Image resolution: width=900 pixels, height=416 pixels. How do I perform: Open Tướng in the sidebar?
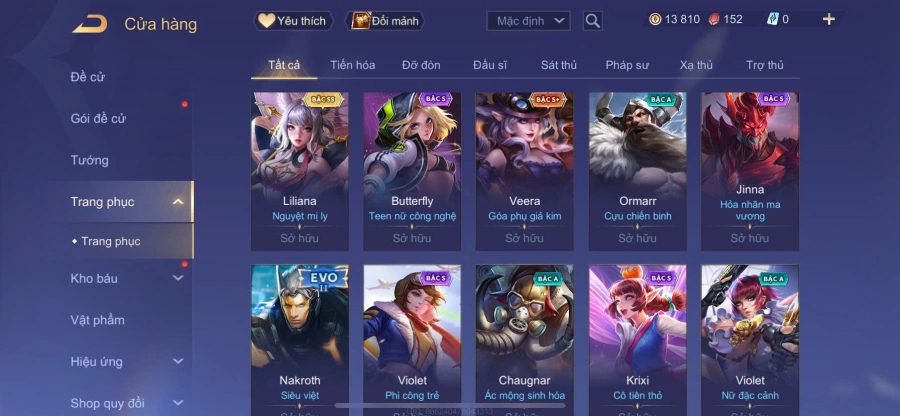[x=90, y=160]
